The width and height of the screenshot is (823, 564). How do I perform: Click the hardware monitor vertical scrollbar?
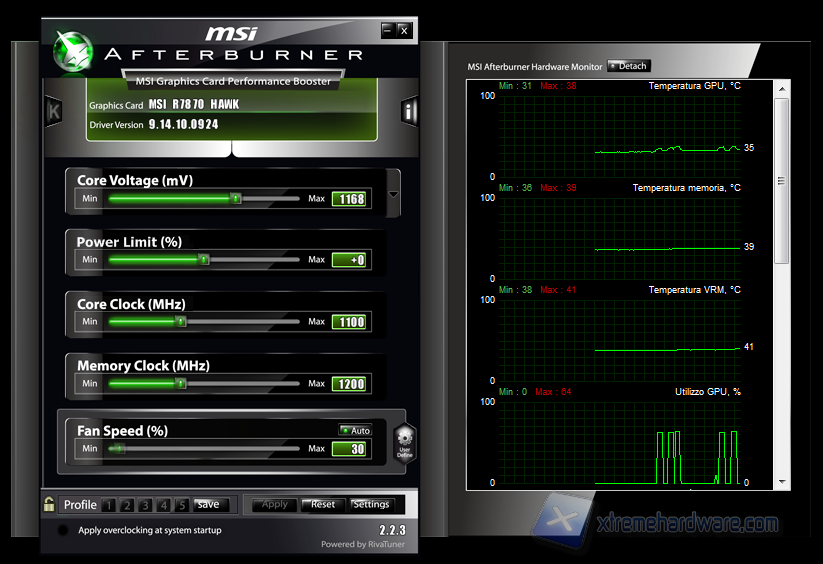point(782,180)
